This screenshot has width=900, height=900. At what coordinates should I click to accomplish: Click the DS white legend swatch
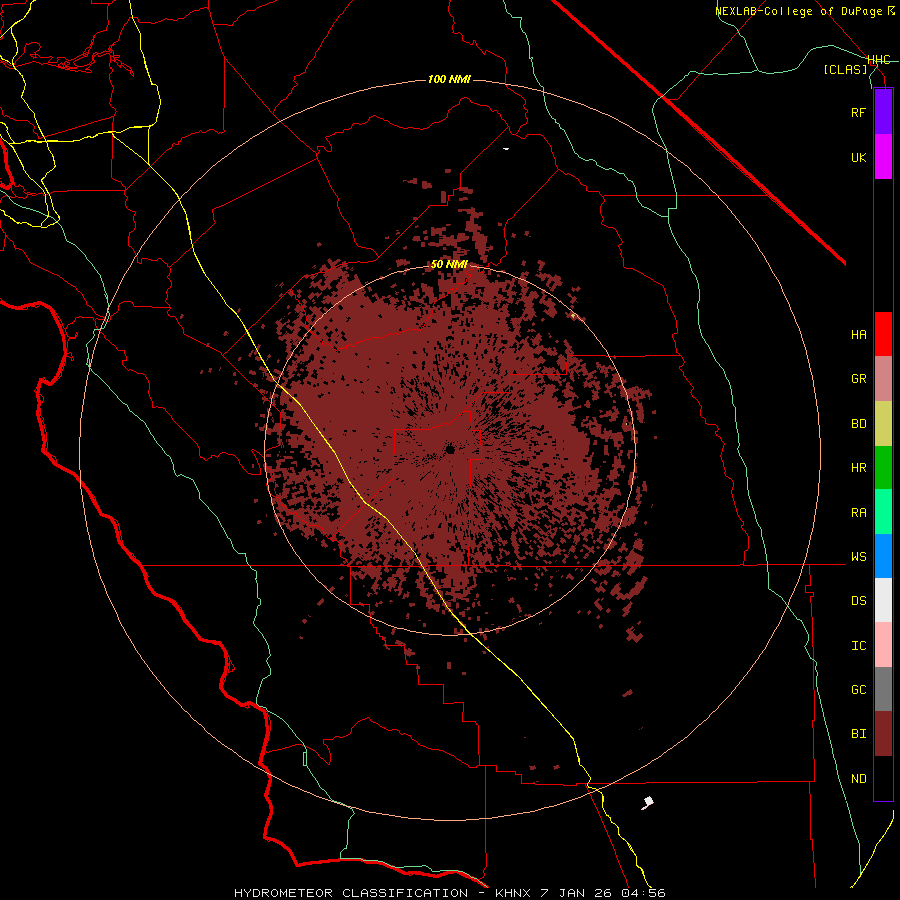pos(883,600)
